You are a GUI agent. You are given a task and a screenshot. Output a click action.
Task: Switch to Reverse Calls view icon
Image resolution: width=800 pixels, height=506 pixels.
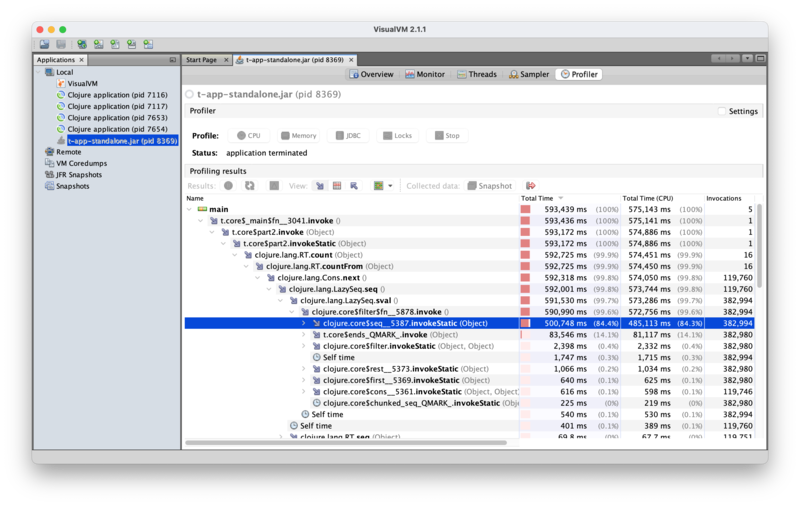(x=354, y=186)
